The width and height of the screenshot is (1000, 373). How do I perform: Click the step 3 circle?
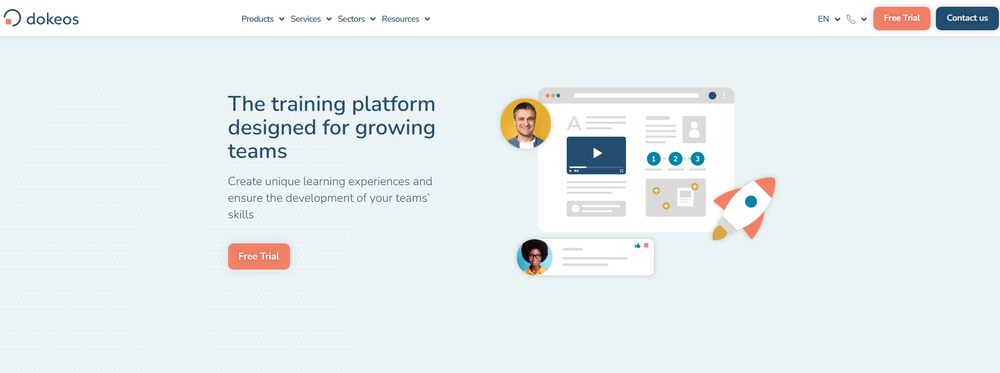(x=698, y=159)
